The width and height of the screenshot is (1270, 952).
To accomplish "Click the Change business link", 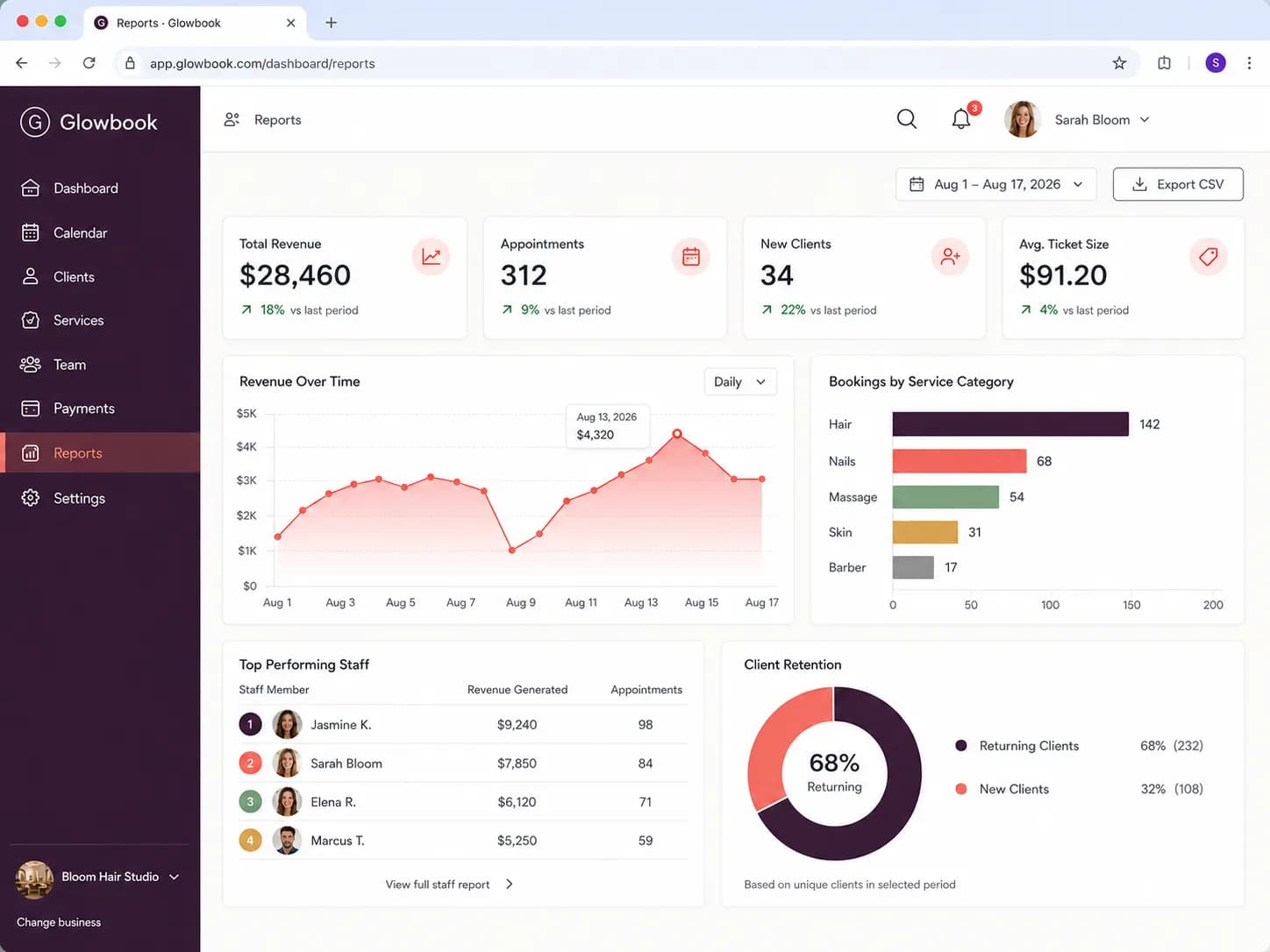I will 59,922.
